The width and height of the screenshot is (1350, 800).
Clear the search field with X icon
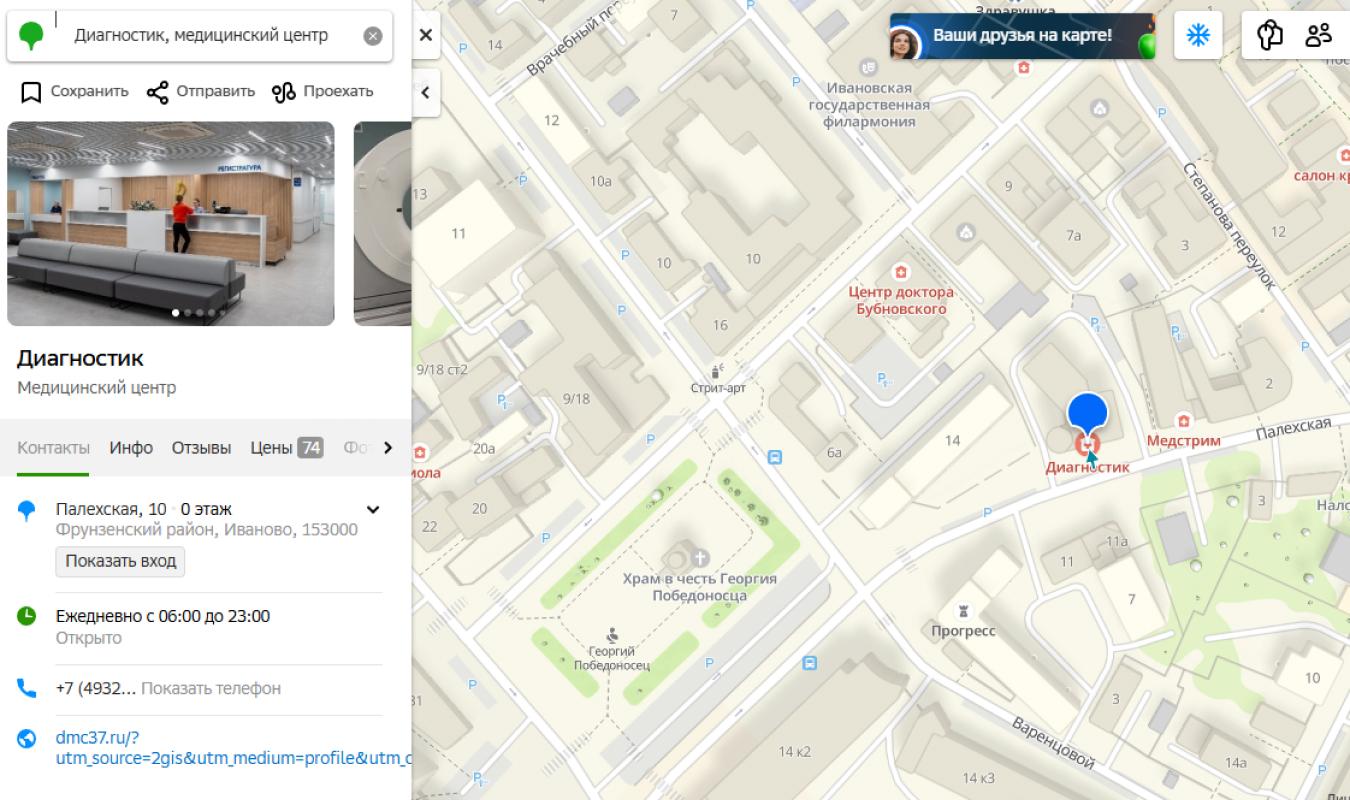coord(372,36)
